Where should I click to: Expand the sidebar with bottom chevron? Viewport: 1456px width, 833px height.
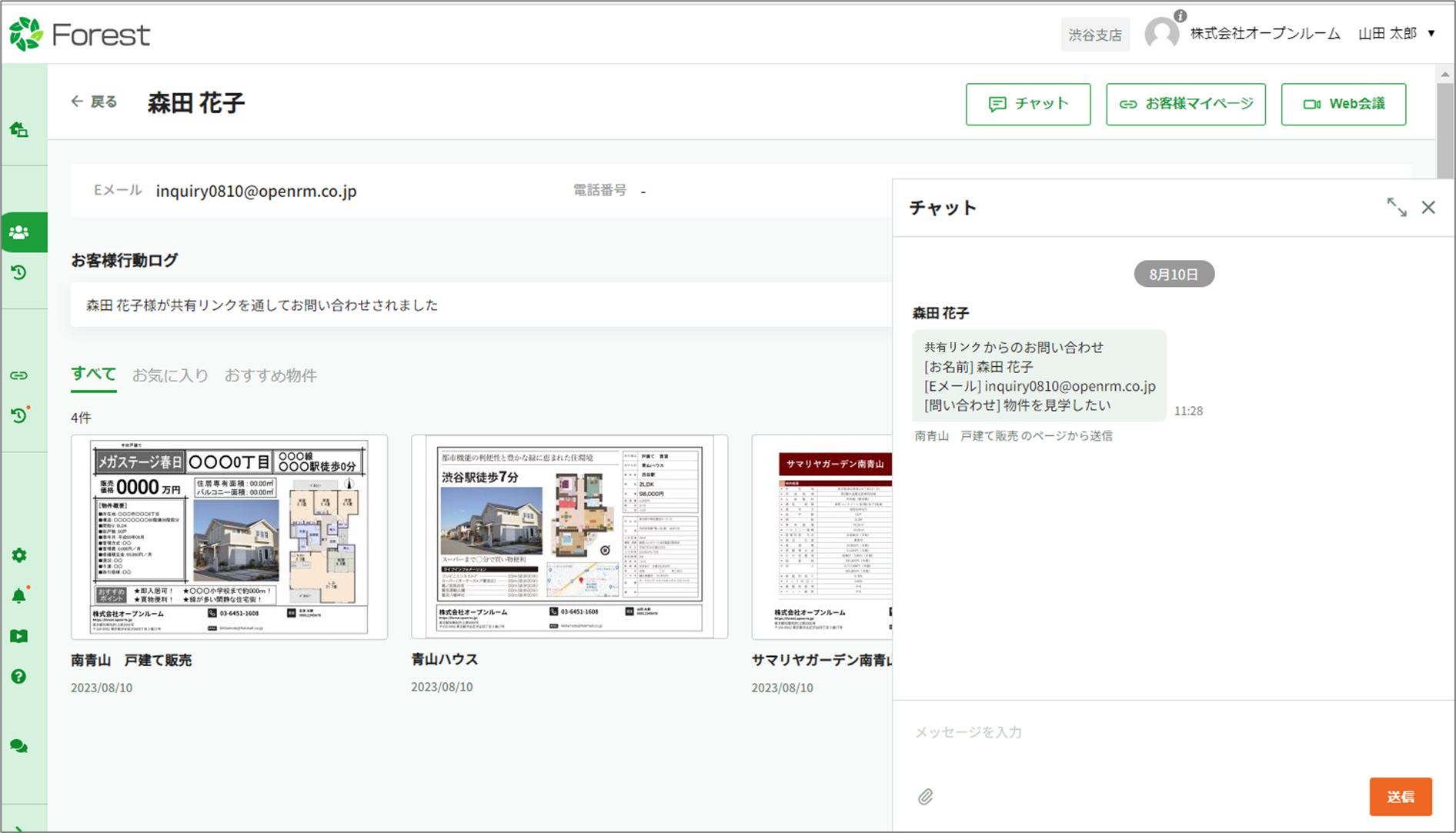19,827
